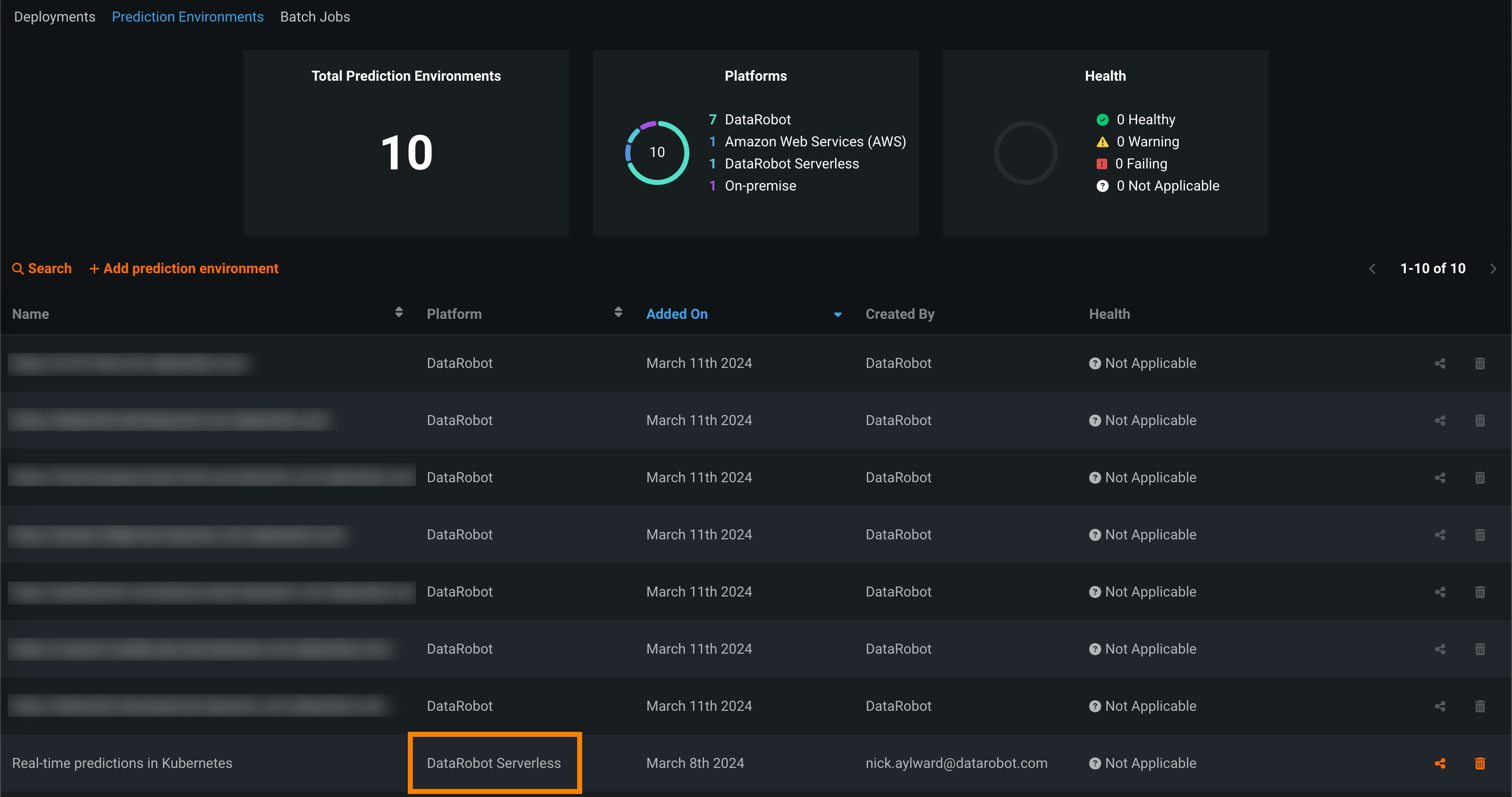Screen dimensions: 1512x797
Task: Click the share icon in the first table row
Action: click(x=1440, y=363)
